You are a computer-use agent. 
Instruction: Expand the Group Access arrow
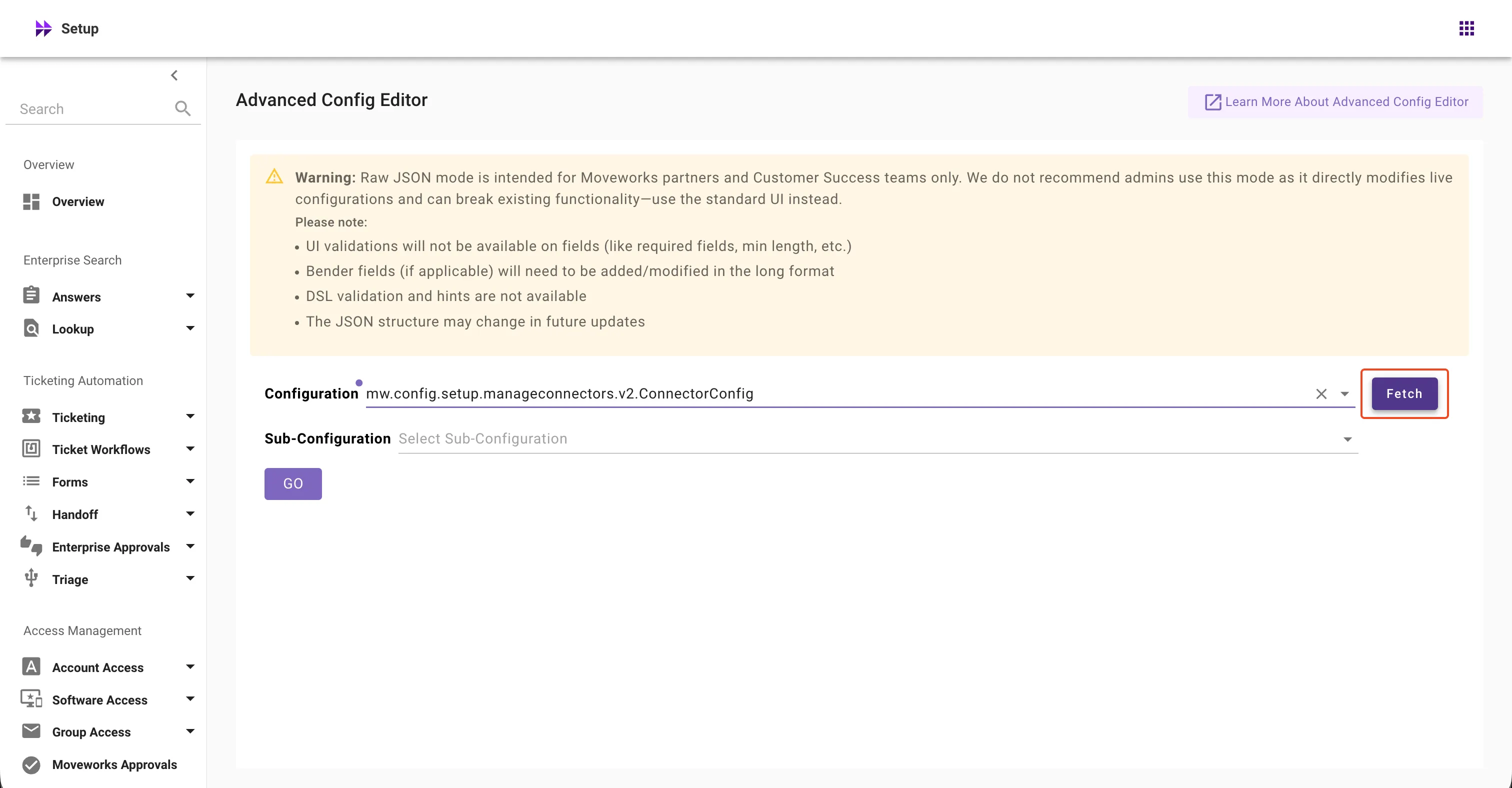(190, 731)
